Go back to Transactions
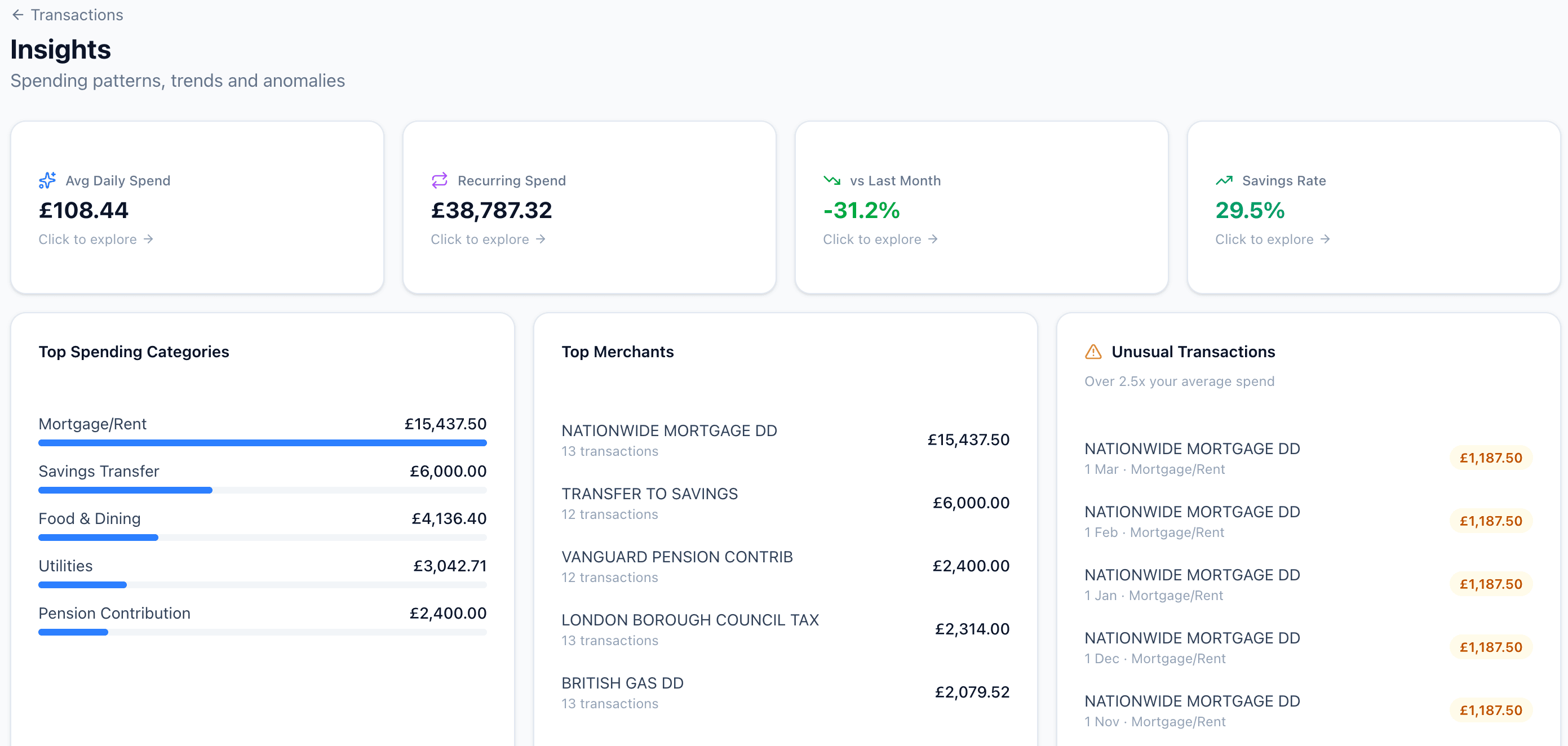 click(77, 15)
